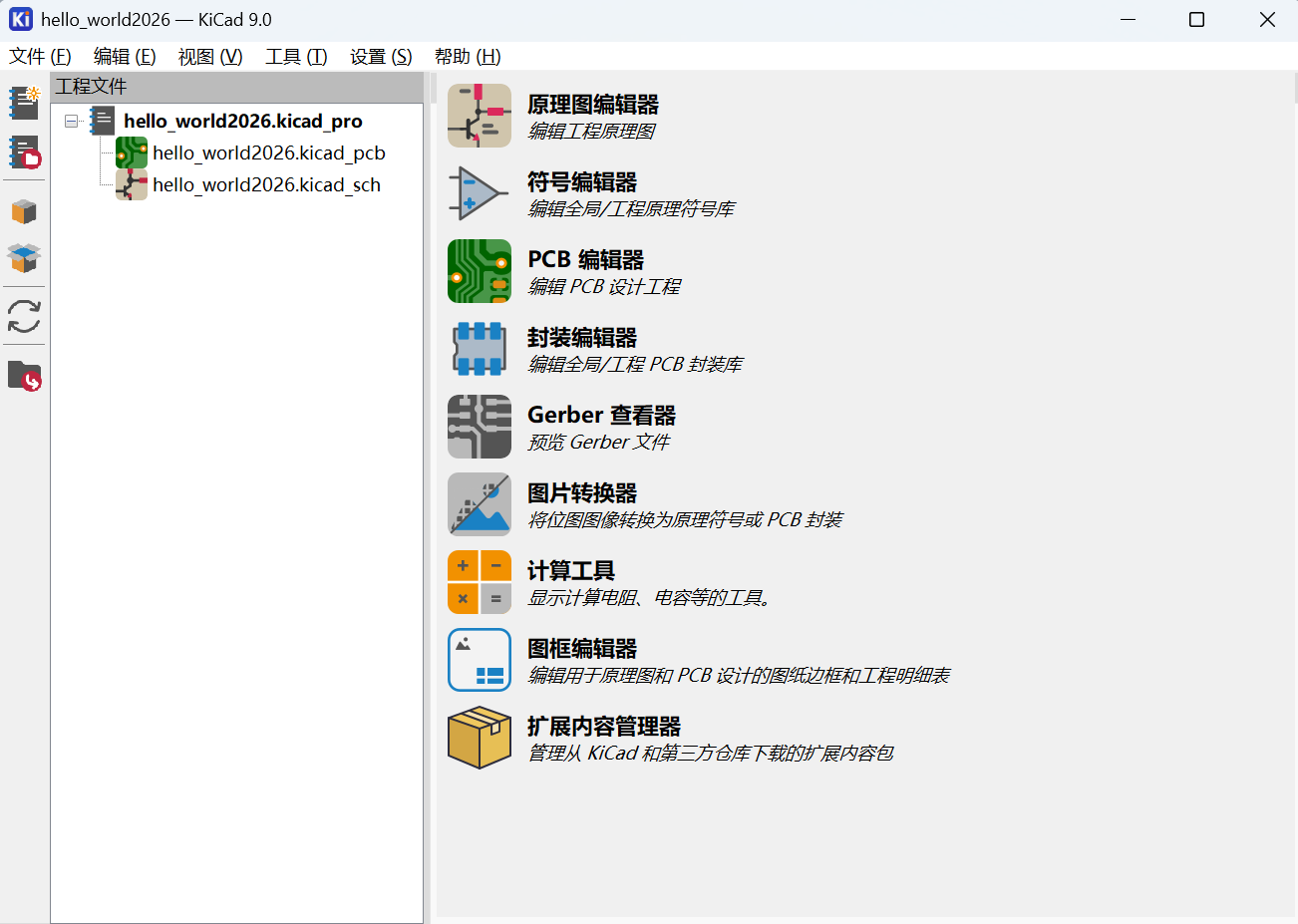1298x924 pixels.
Task: Click the PCB 编辑器 title text
Action: pyautogui.click(x=586, y=260)
